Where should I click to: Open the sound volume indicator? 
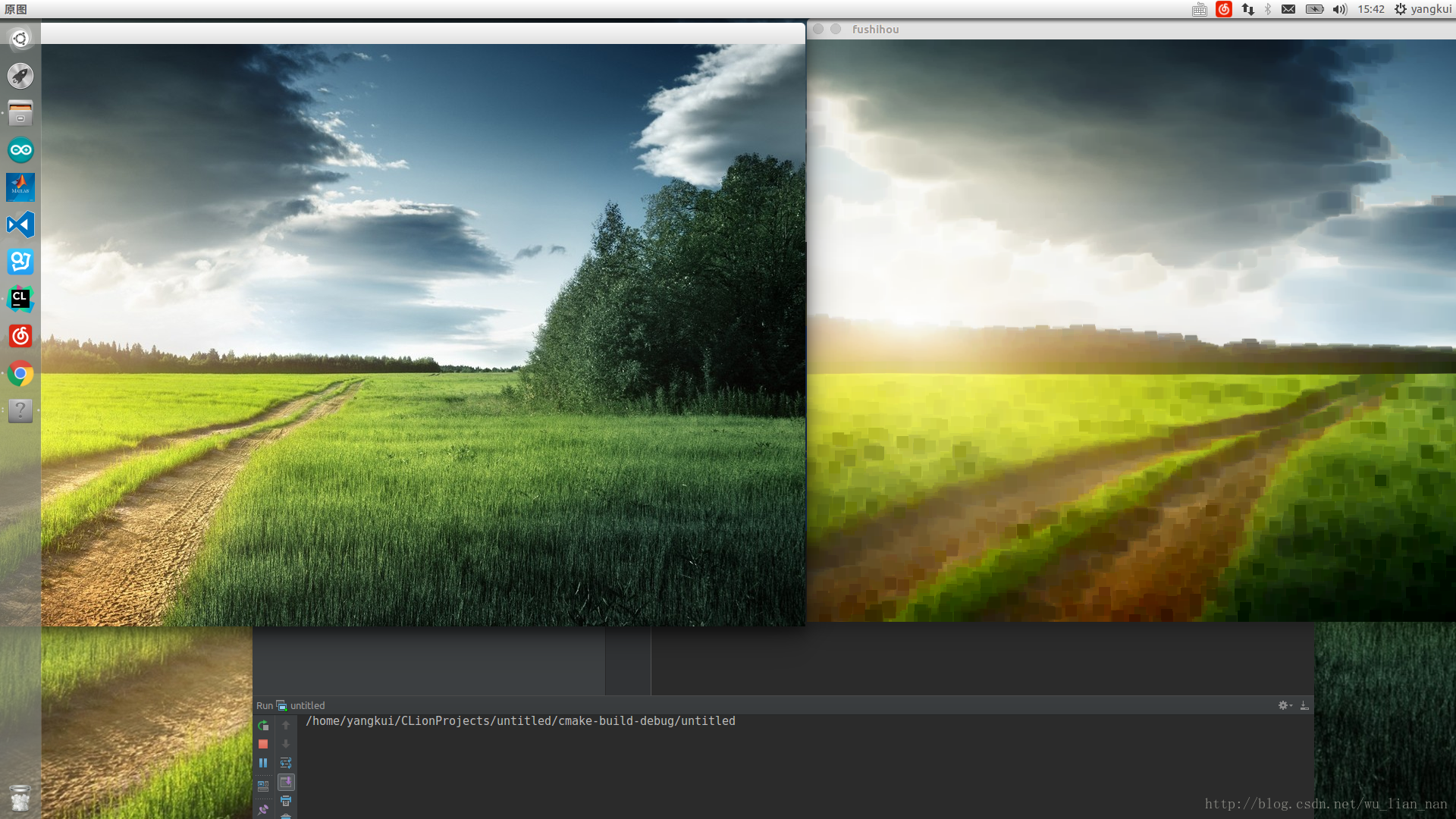[x=1340, y=9]
